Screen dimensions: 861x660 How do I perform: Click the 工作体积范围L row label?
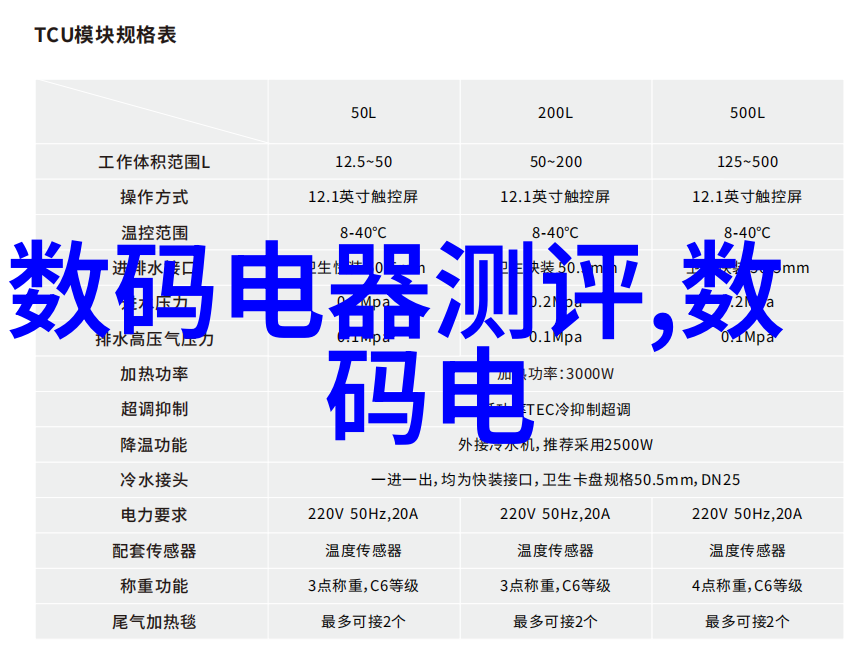tap(154, 162)
